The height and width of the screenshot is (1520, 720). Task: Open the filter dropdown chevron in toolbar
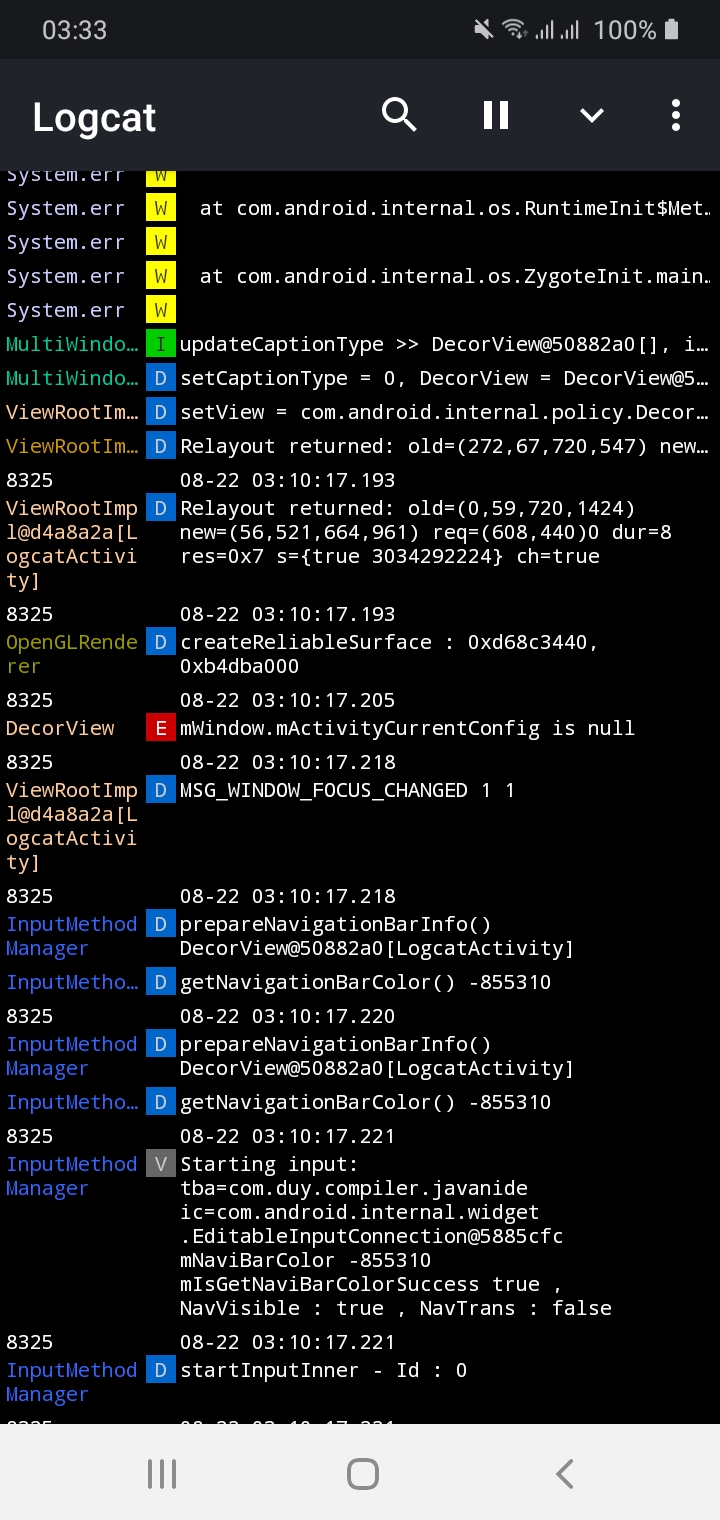tap(591, 115)
